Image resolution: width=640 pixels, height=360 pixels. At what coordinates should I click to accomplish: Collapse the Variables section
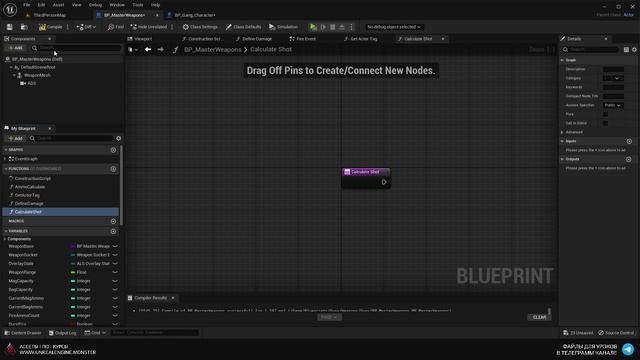(5, 231)
